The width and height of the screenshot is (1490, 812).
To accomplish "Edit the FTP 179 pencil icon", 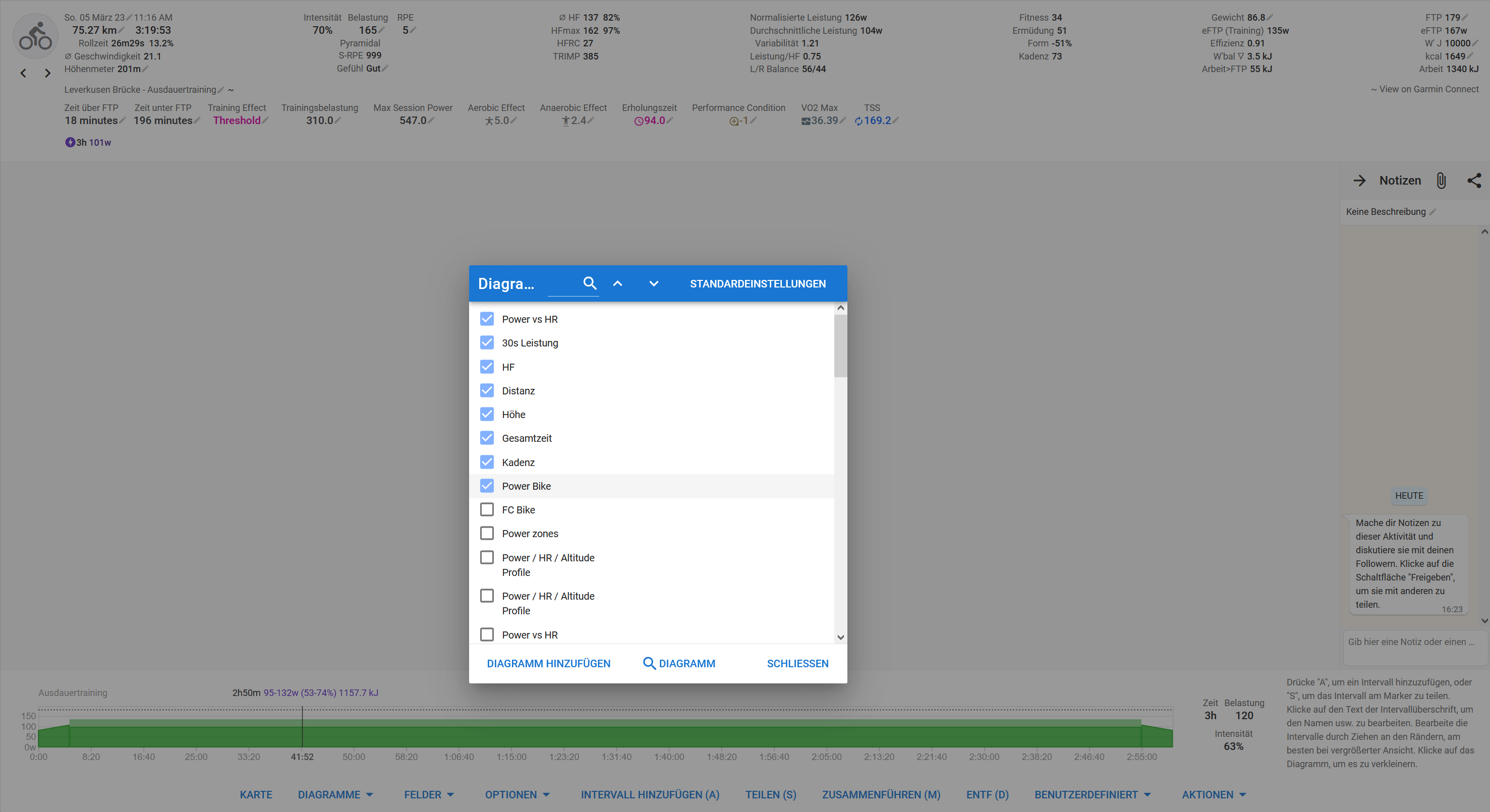I will point(1465,17).
